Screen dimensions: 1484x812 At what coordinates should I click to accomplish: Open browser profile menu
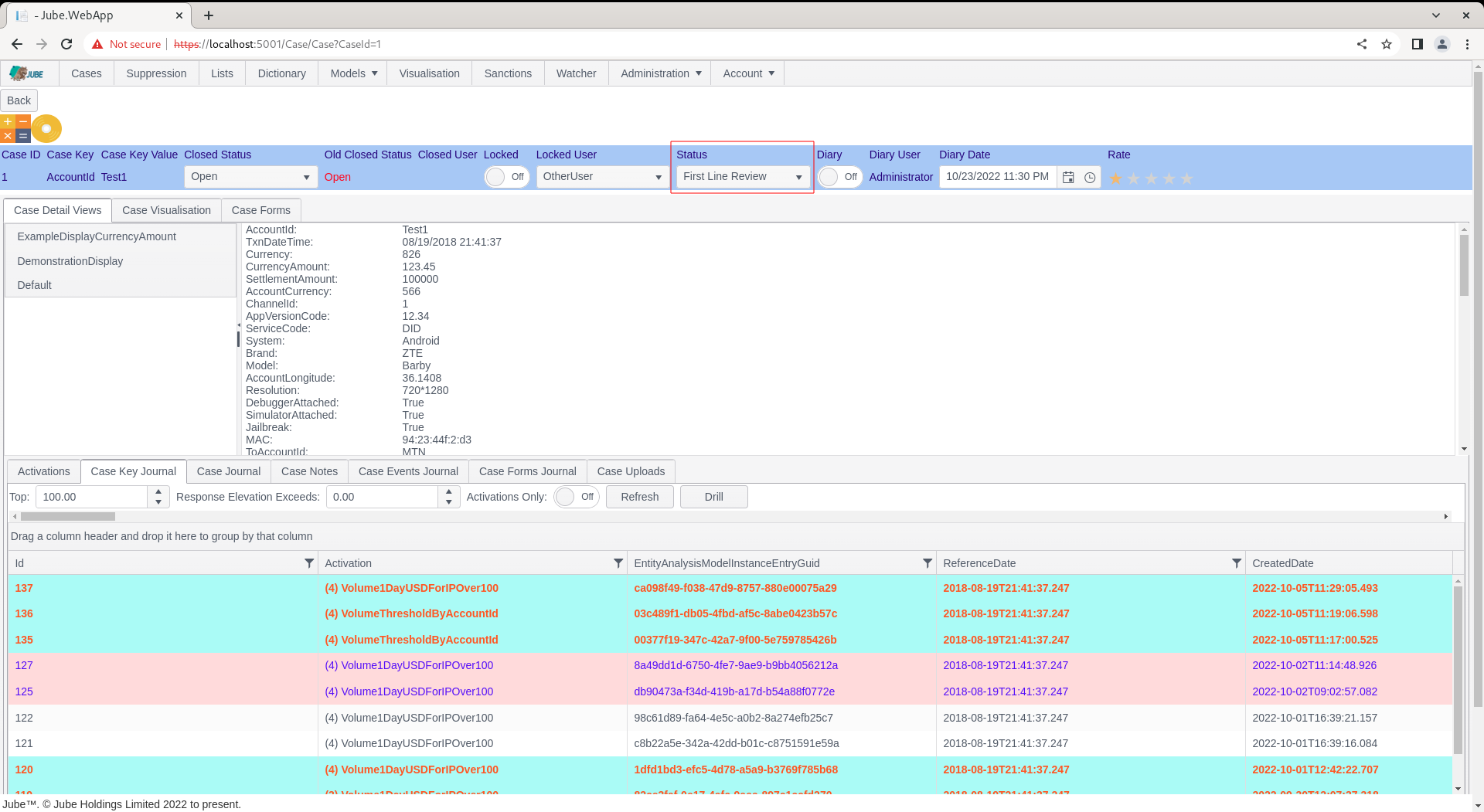click(1442, 44)
